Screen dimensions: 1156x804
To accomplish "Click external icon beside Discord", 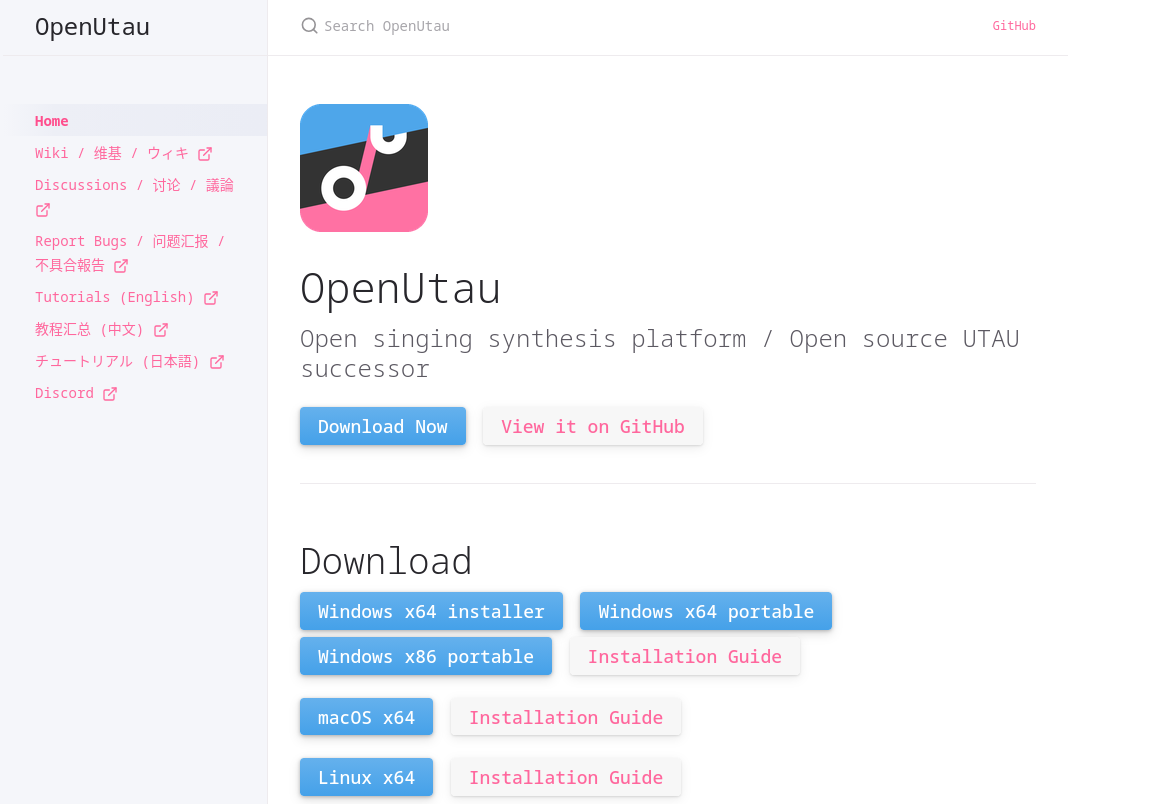I will pyautogui.click(x=110, y=394).
